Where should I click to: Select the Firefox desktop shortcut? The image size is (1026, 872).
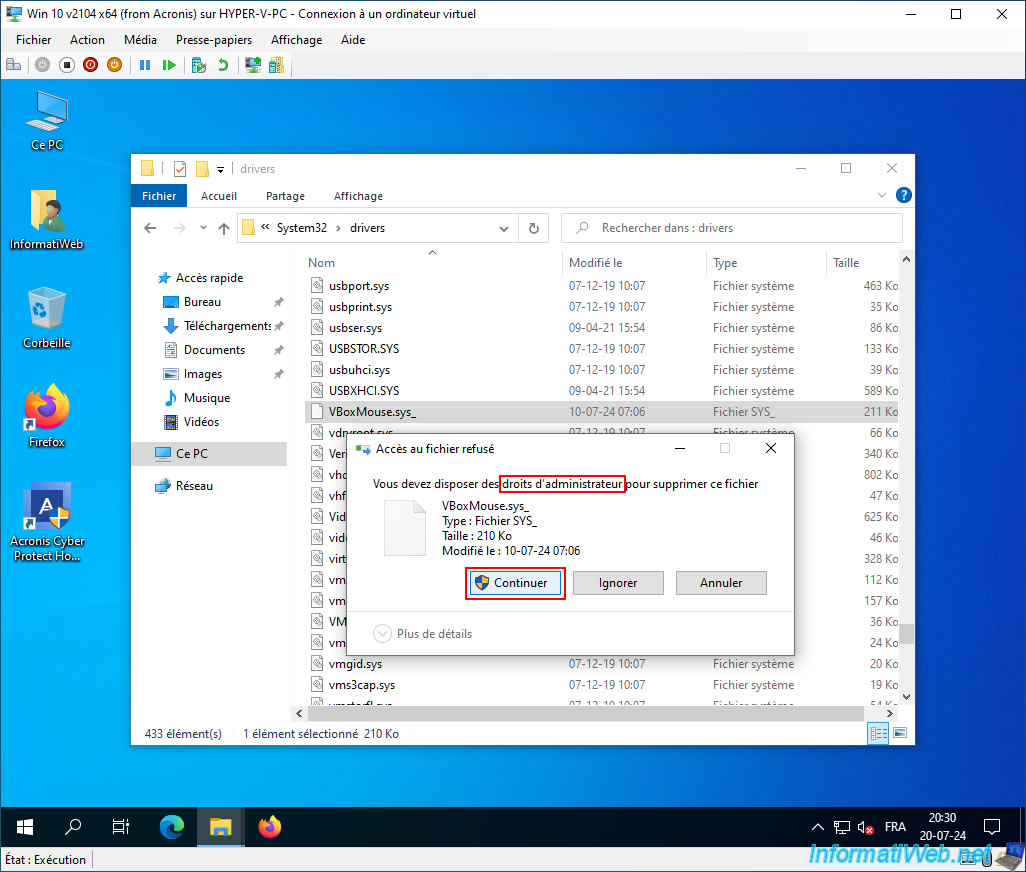46,416
